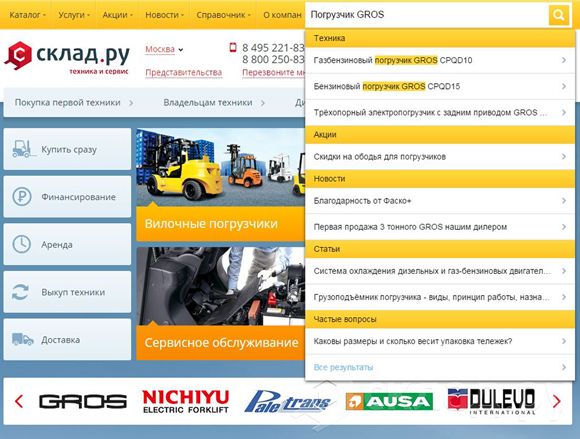580x439 pixels.
Task: Click the engine repair photo thumbnail
Action: tap(220, 286)
